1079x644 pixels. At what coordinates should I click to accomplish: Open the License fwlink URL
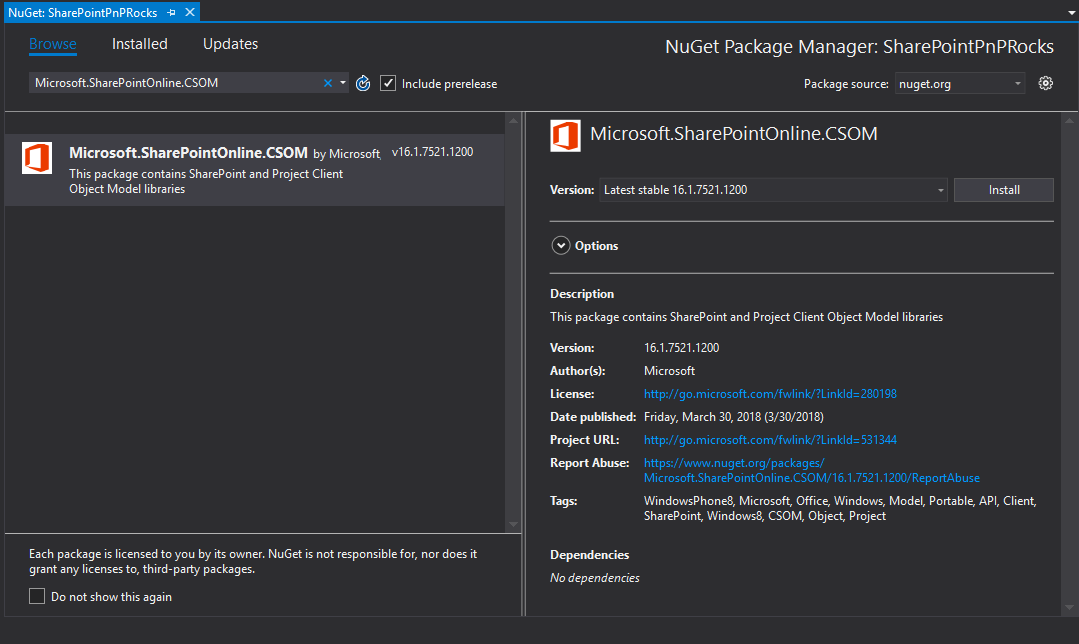(x=770, y=394)
